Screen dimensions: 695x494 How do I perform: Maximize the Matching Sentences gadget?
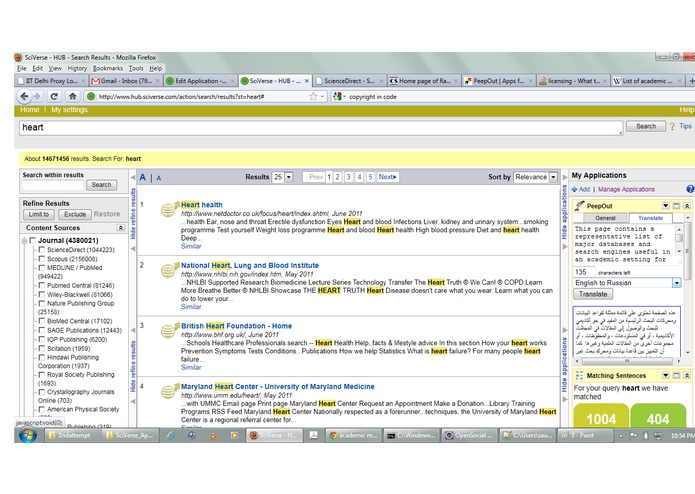(676, 375)
